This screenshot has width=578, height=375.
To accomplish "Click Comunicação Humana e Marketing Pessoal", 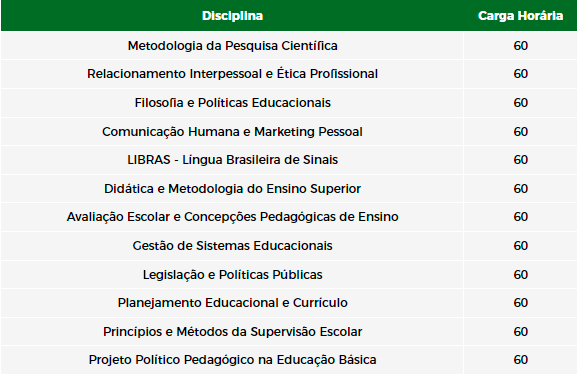I will point(232,132).
